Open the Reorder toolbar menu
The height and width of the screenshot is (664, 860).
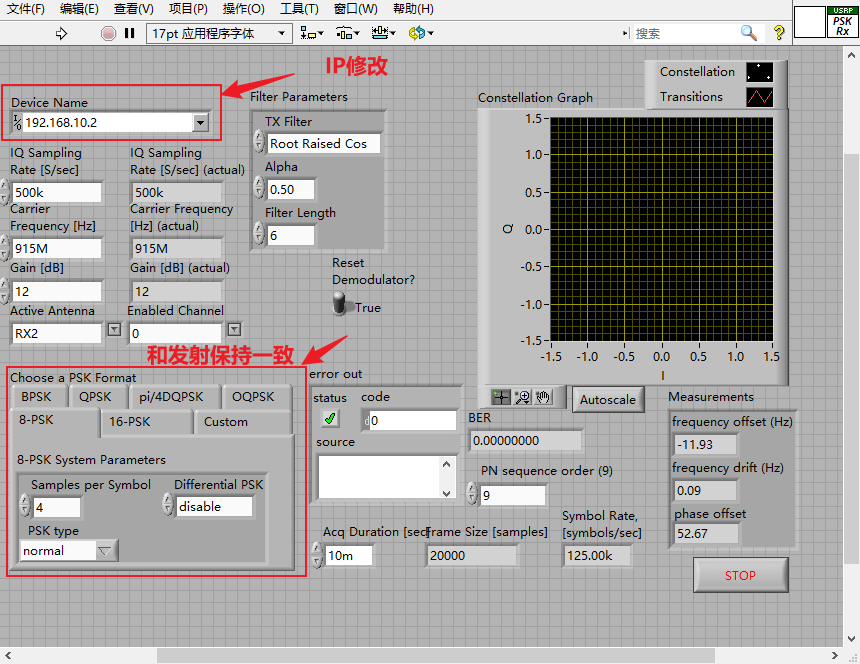click(x=421, y=33)
